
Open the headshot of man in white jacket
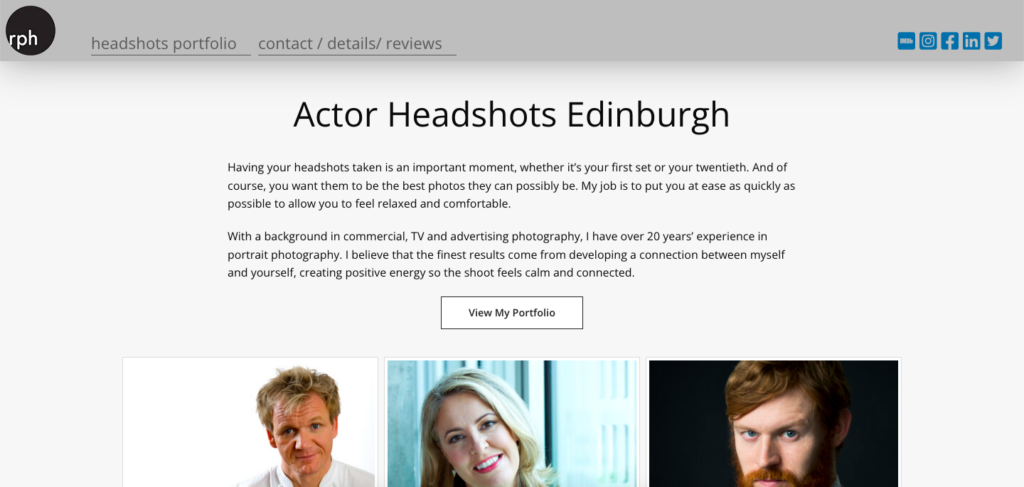[x=250, y=422]
